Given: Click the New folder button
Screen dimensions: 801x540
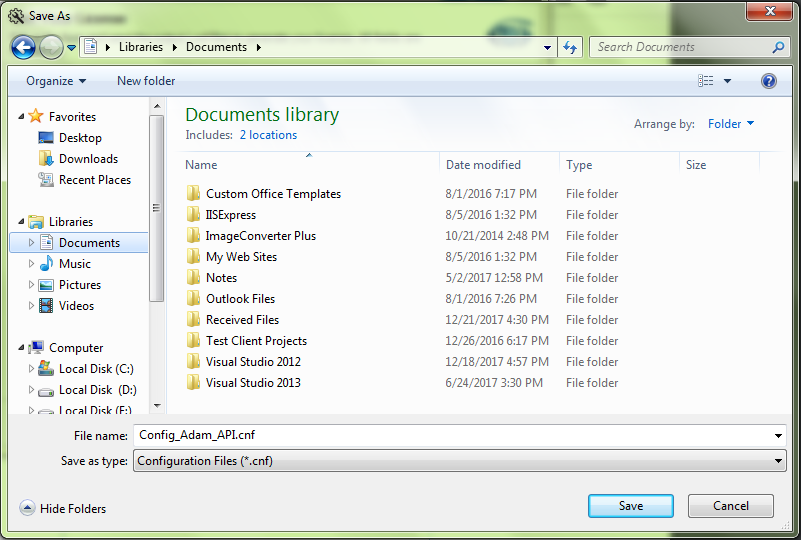Looking at the screenshot, I should tap(146, 81).
